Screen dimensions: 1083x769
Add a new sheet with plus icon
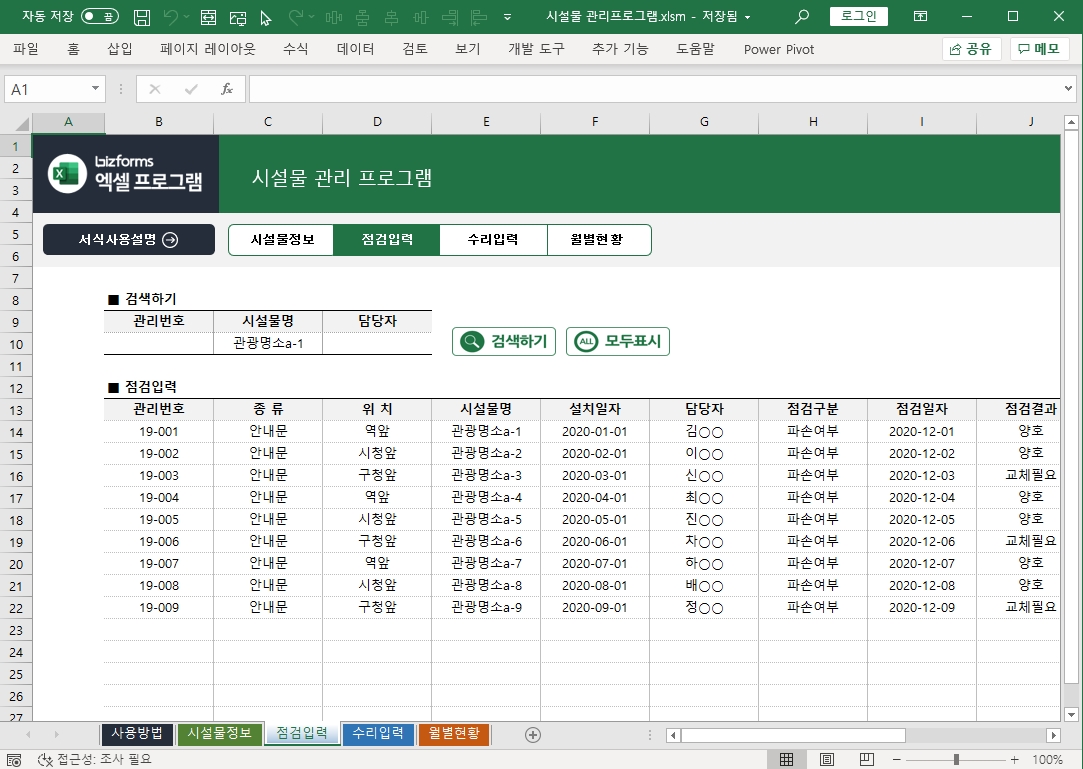coord(533,735)
